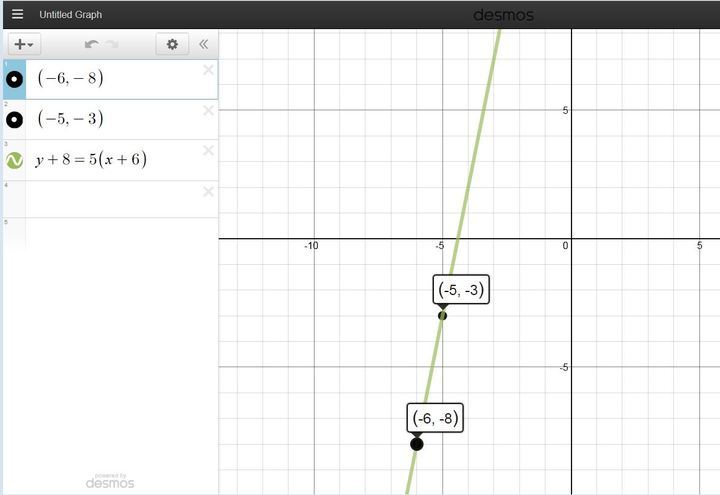720x495 pixels.
Task: Hide the point (-5, -3) expression
Action: click(14, 120)
